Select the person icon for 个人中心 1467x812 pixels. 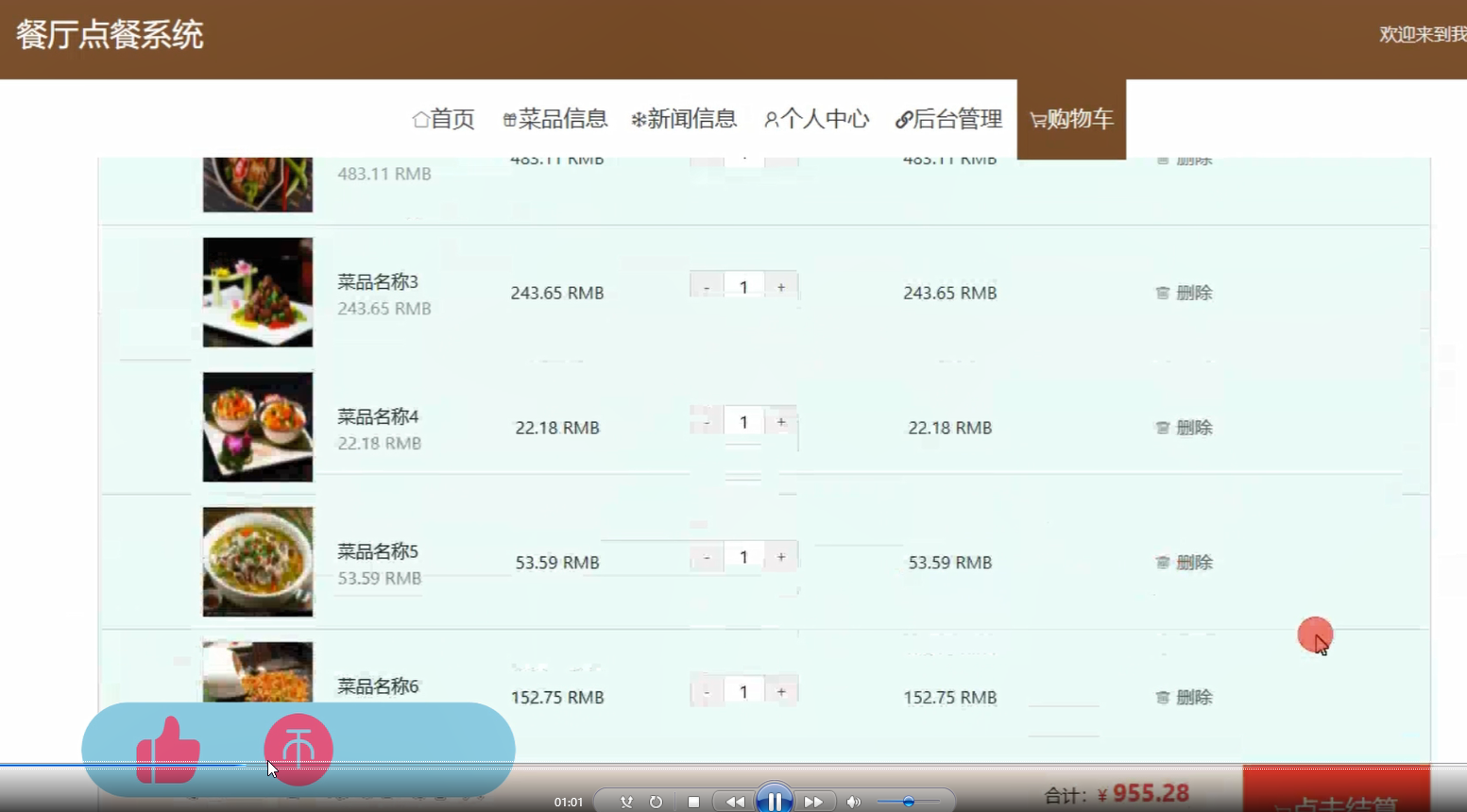coord(772,119)
